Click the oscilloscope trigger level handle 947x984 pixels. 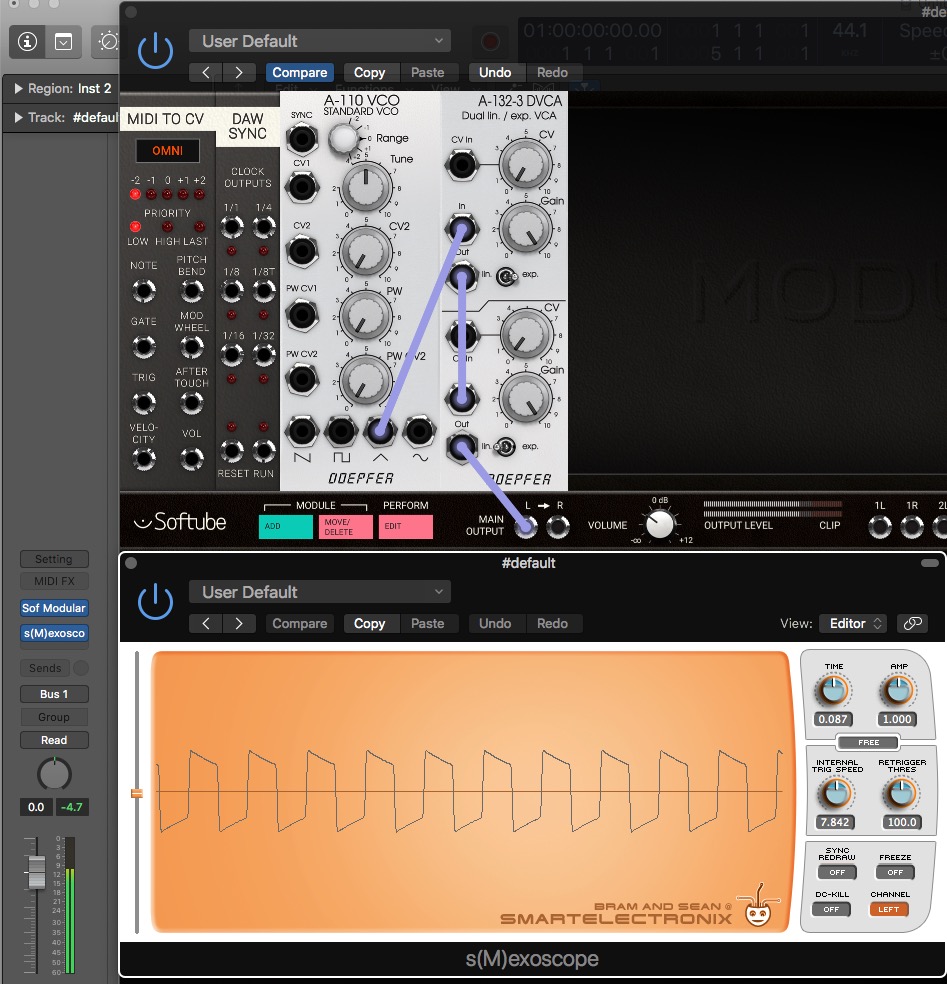click(x=137, y=793)
